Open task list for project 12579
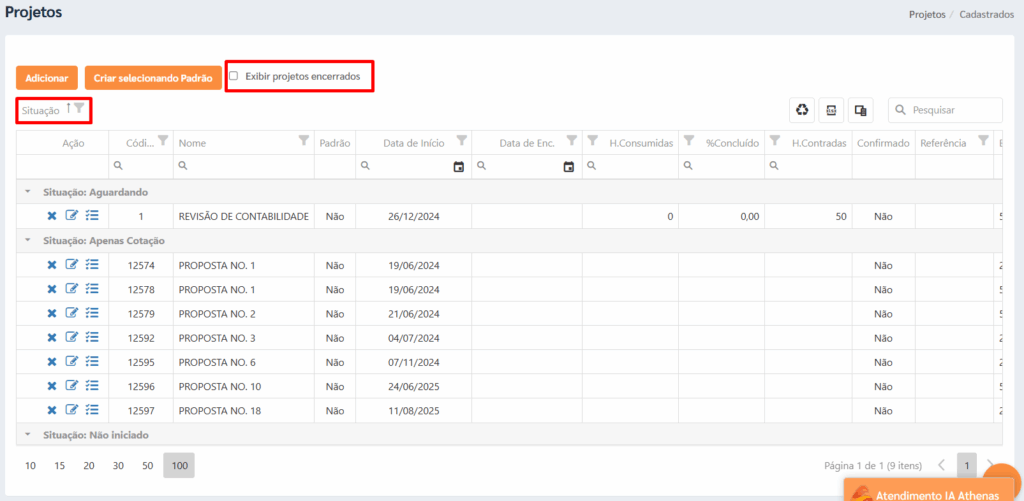The image size is (1024, 501). pyautogui.click(x=92, y=313)
